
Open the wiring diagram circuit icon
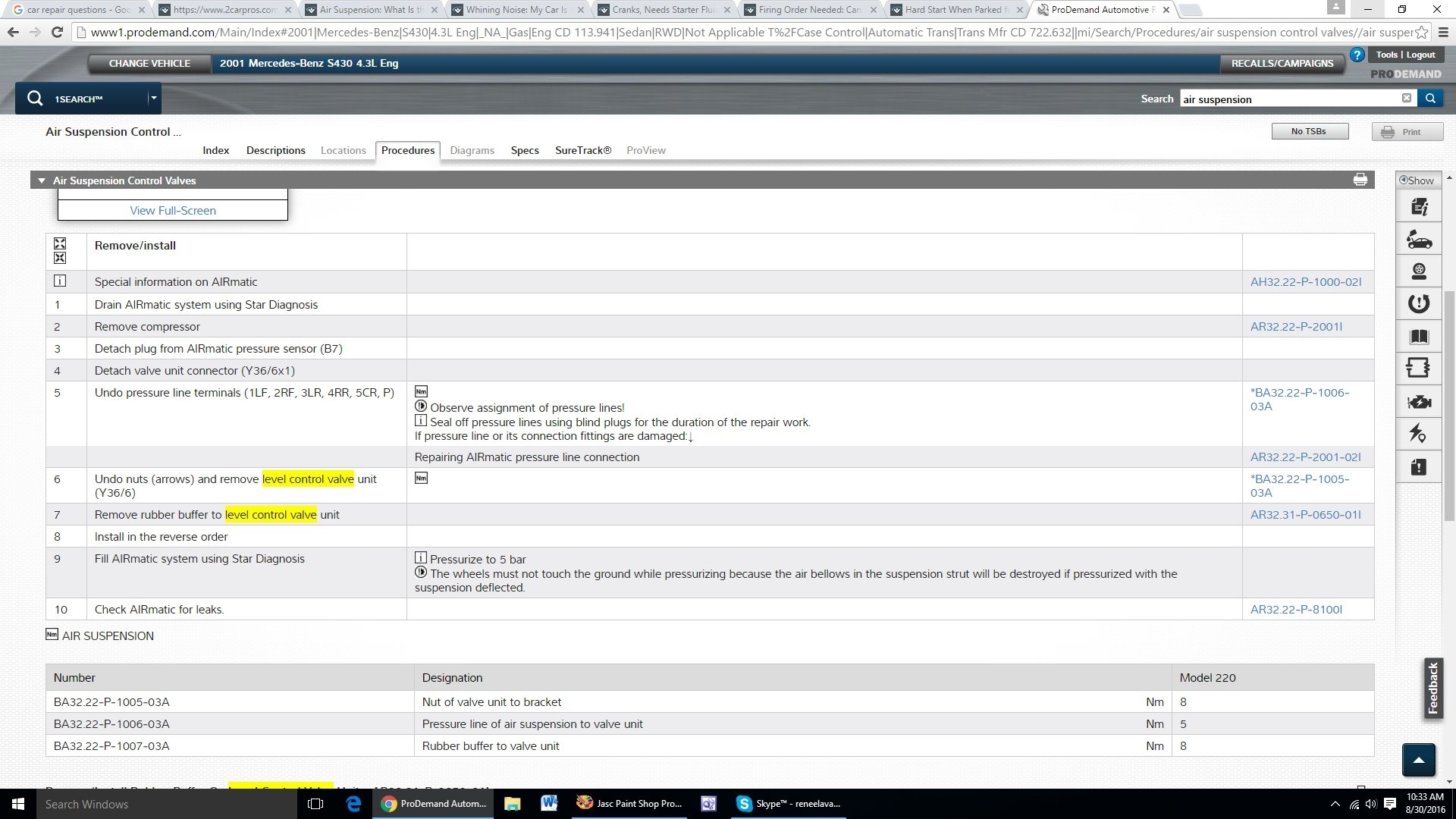[x=1418, y=369]
